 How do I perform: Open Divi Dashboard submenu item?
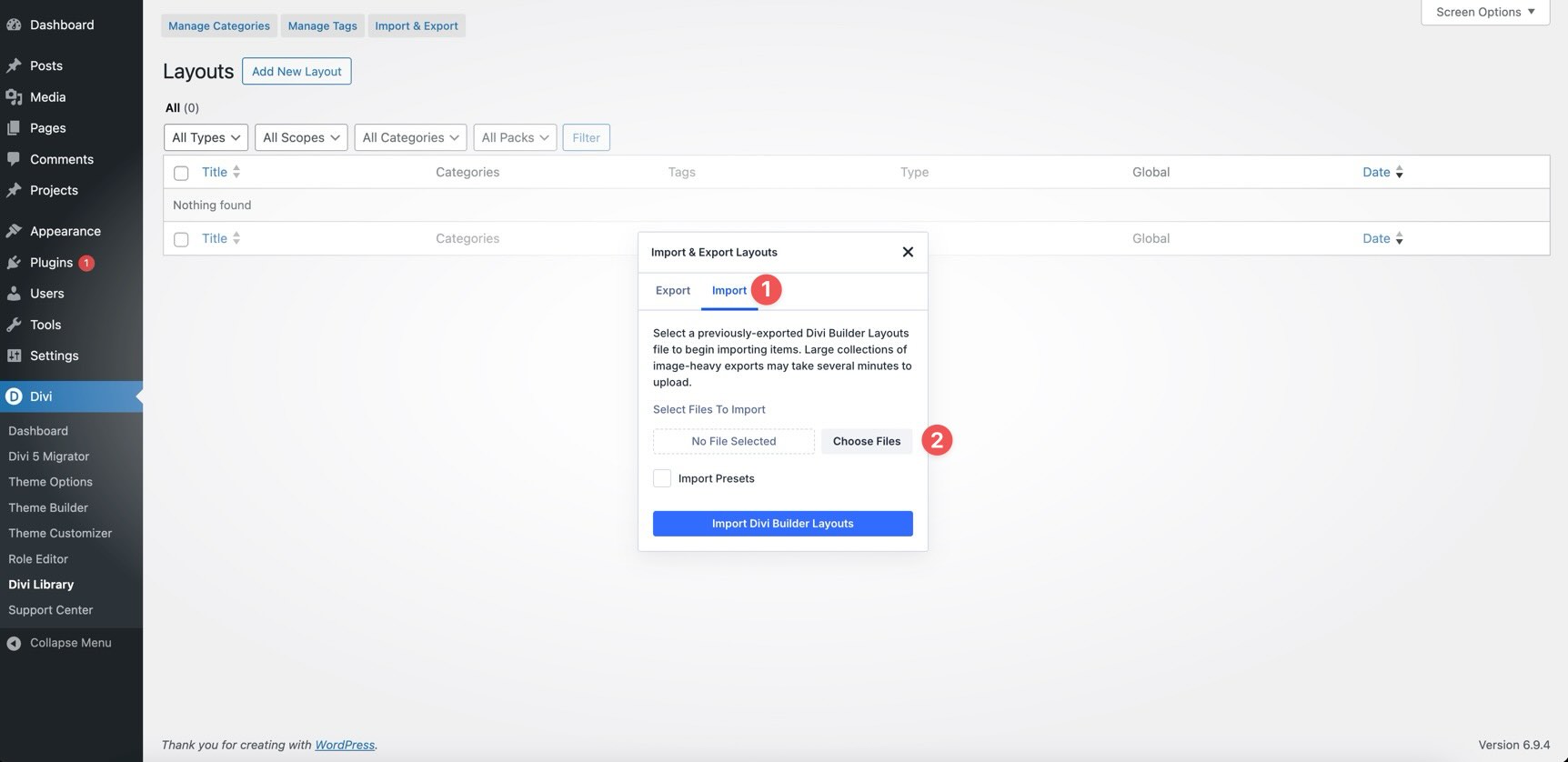[x=38, y=431]
